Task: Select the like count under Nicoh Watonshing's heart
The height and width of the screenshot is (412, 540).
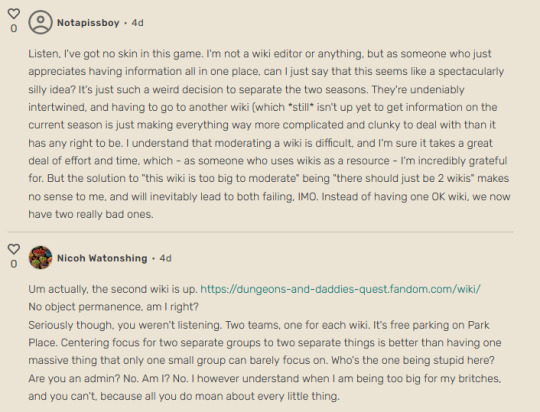Action: (x=14, y=264)
